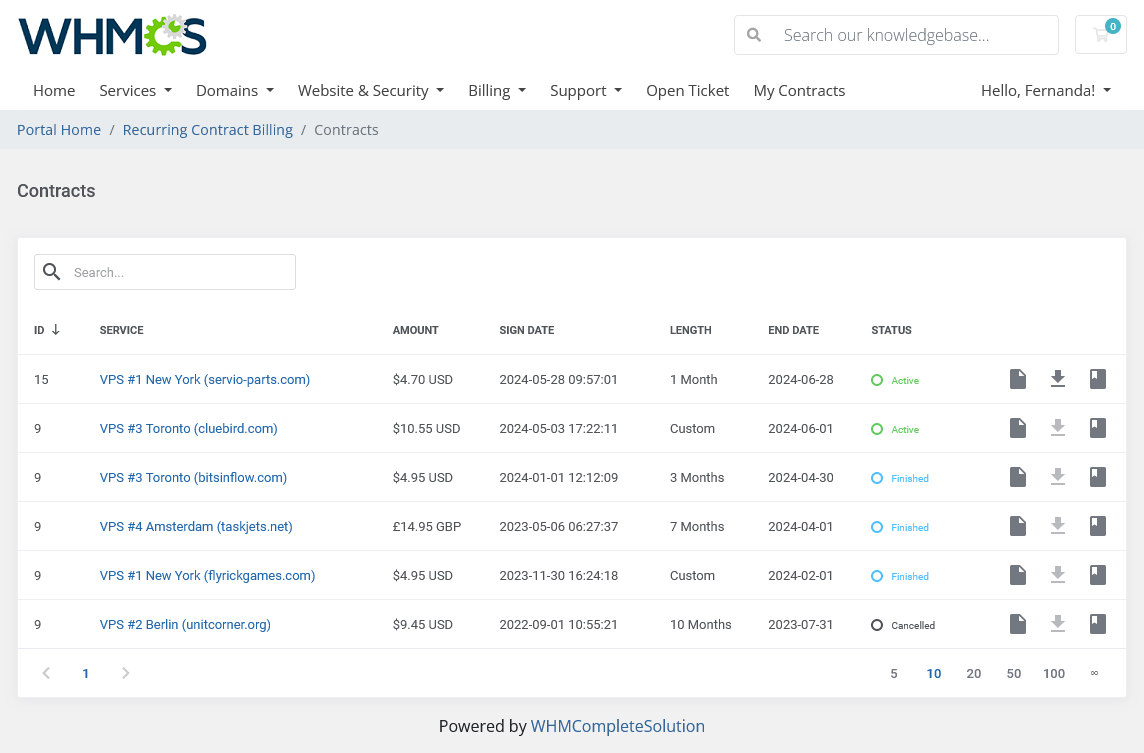Select page 1 in pagination

(85, 673)
